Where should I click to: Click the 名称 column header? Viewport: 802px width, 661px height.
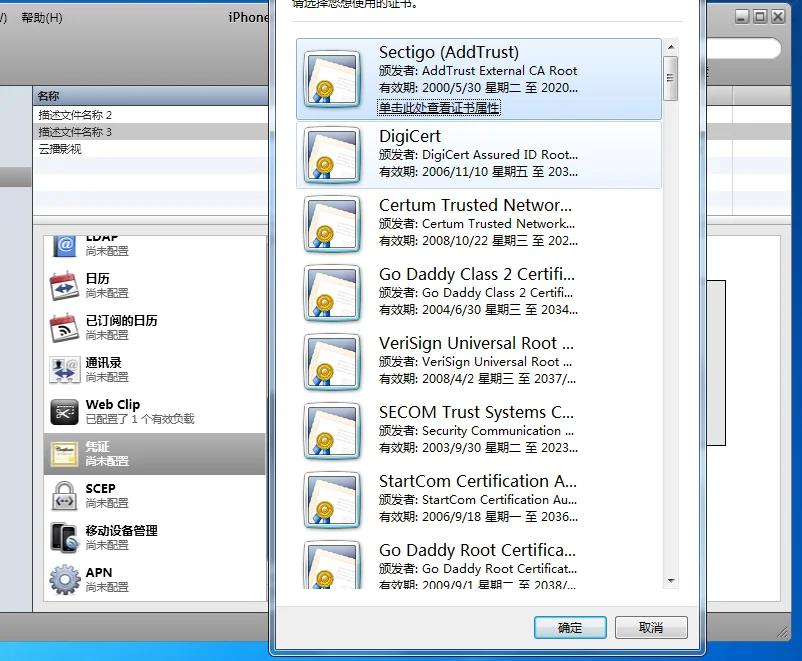click(x=151, y=96)
